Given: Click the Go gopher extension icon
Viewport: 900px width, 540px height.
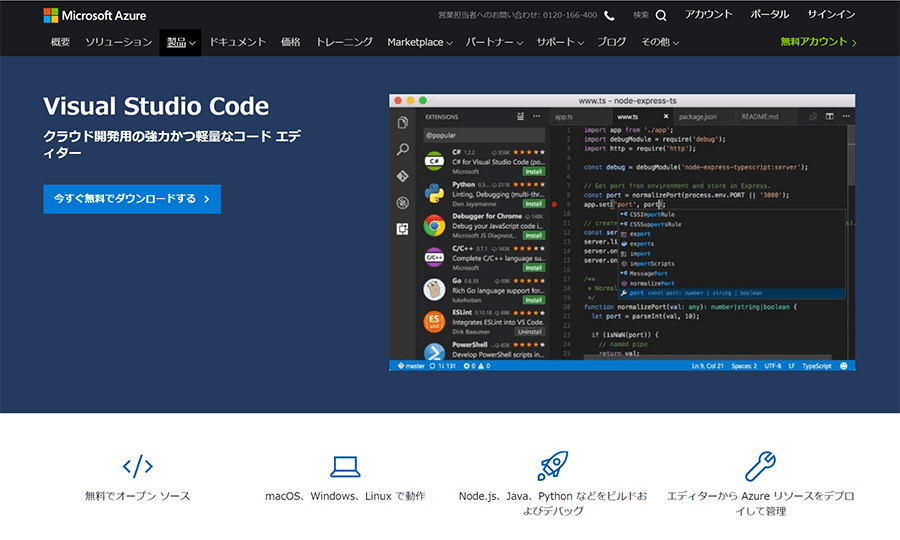Looking at the screenshot, I should click(x=435, y=290).
